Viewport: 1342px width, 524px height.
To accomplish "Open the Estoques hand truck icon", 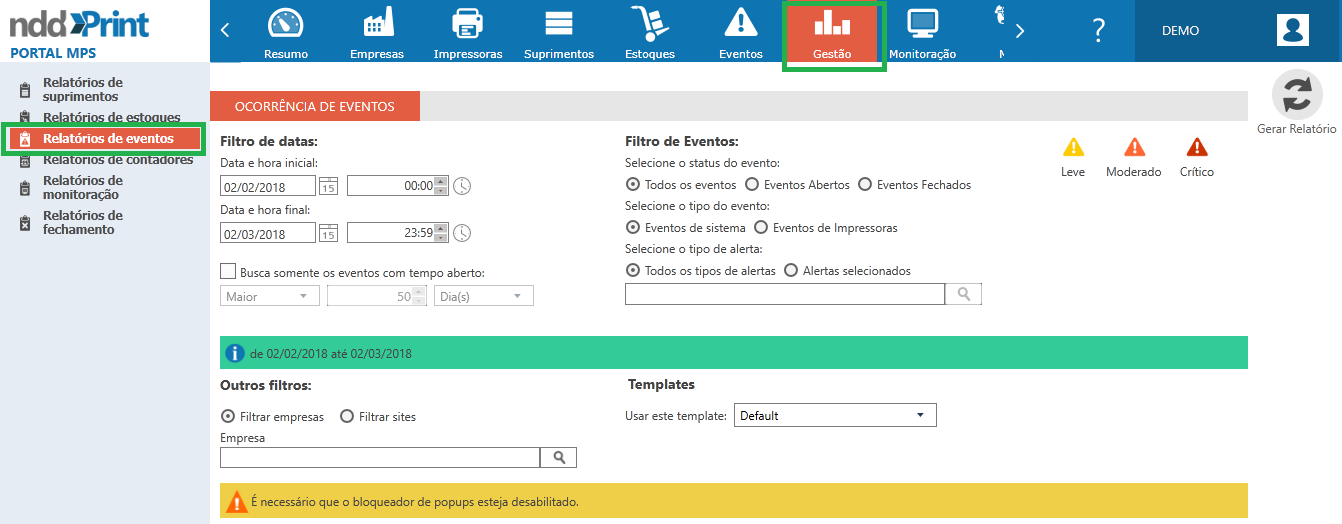I will pyautogui.click(x=649, y=23).
